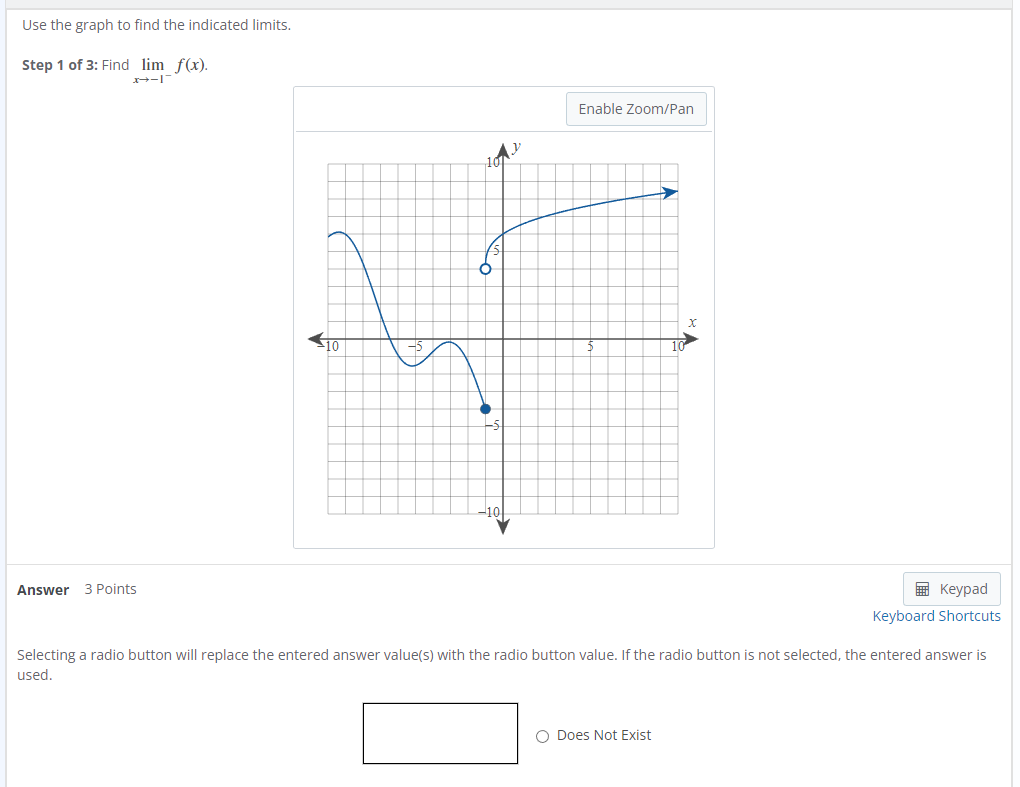
Task: Open the Keypad panel
Action: pyautogui.click(x=951, y=588)
